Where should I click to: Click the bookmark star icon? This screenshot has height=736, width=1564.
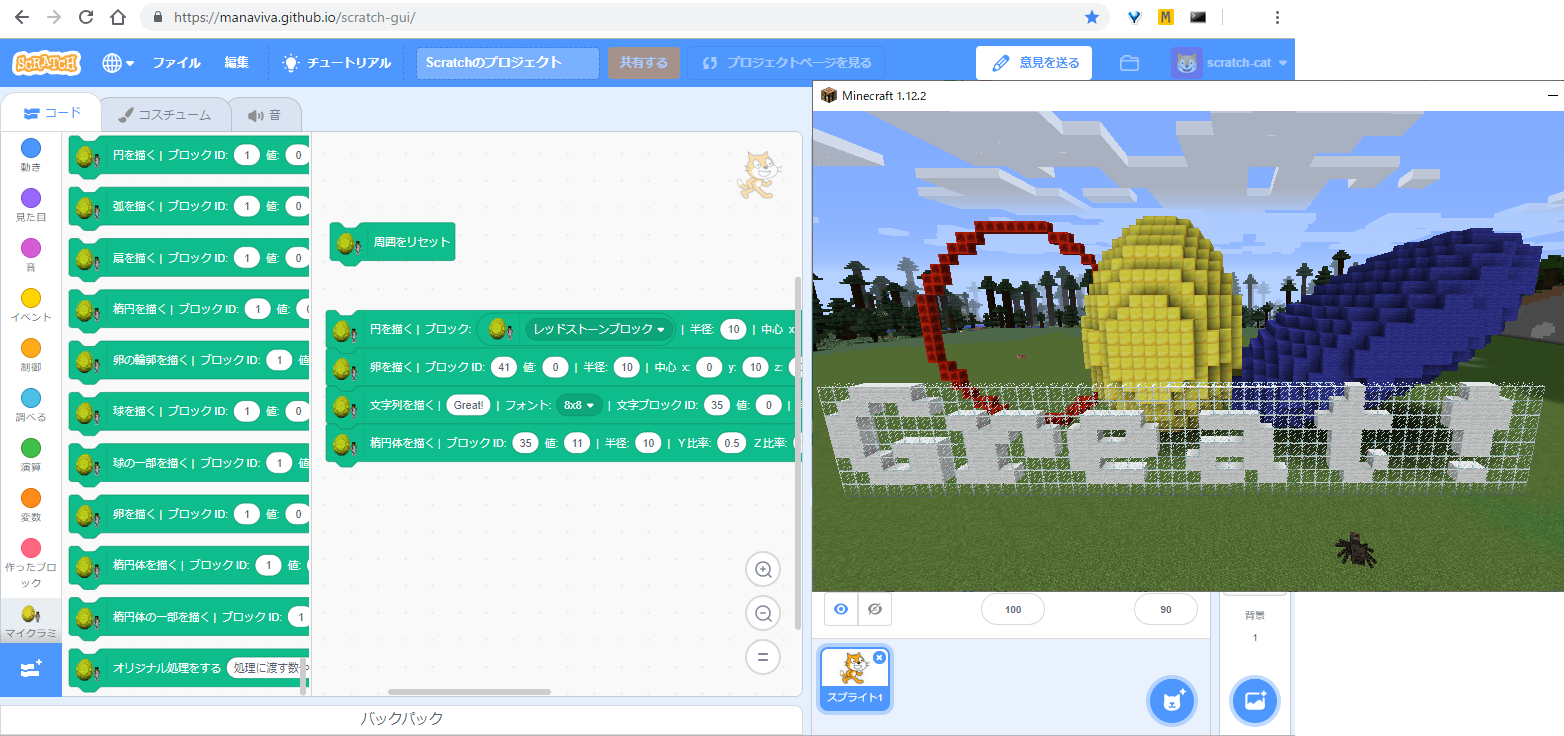coord(1091,17)
